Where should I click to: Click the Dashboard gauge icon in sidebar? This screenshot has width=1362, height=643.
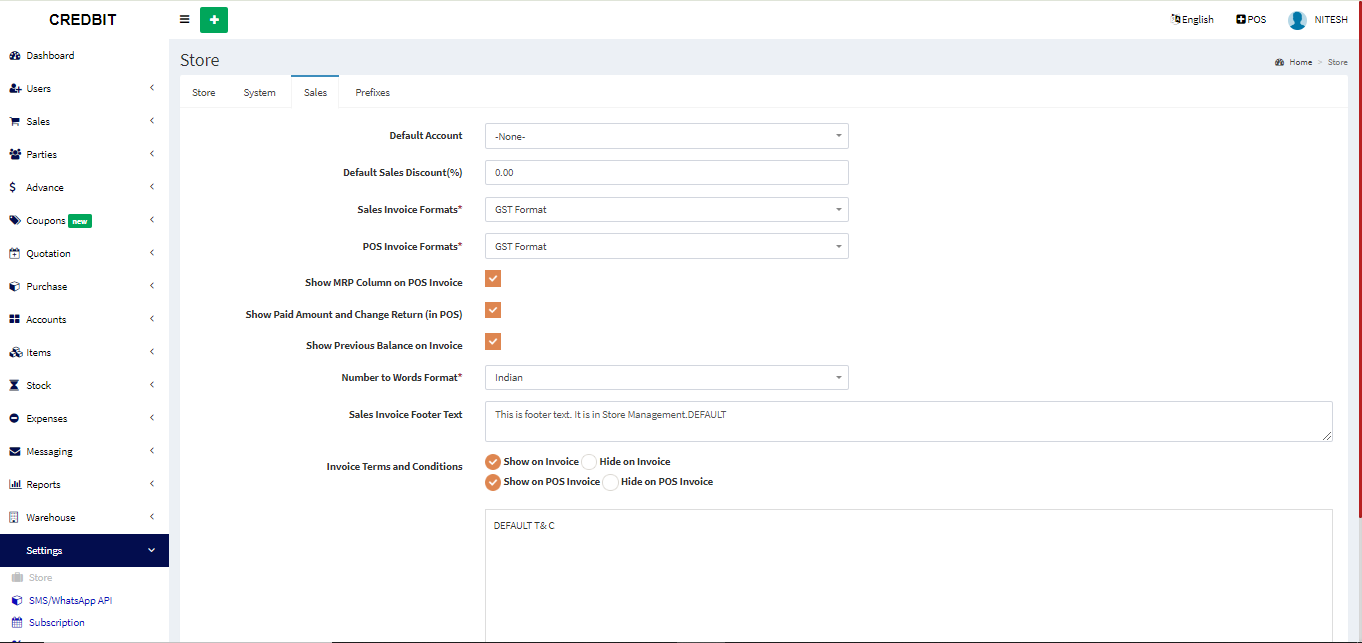pyautogui.click(x=15, y=56)
